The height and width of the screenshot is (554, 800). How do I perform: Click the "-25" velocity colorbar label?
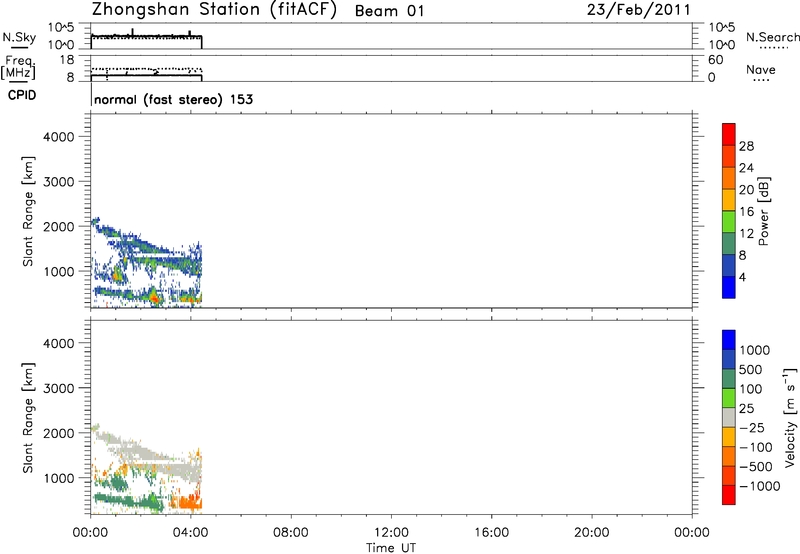[x=752, y=428]
